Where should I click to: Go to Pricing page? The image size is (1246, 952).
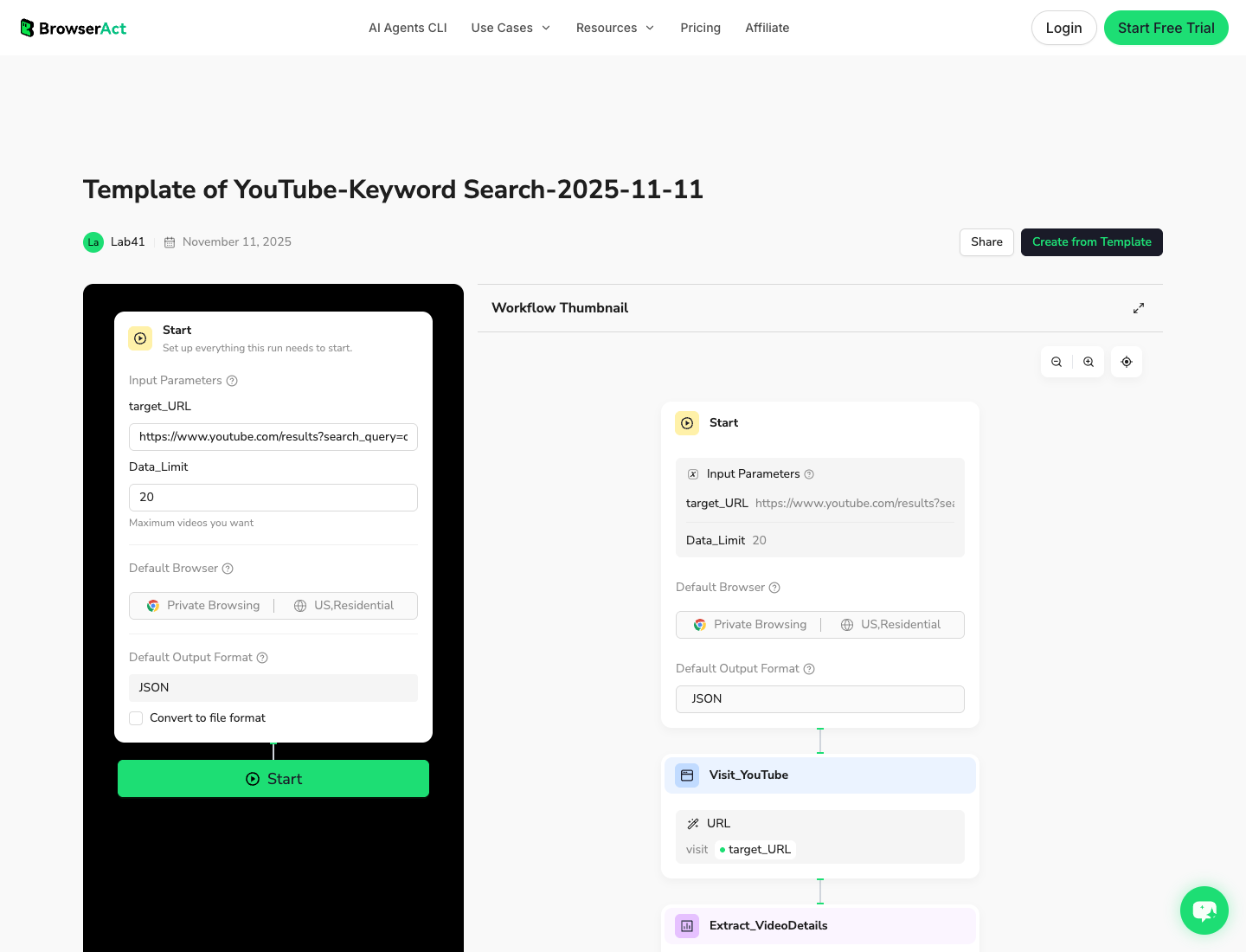click(700, 28)
